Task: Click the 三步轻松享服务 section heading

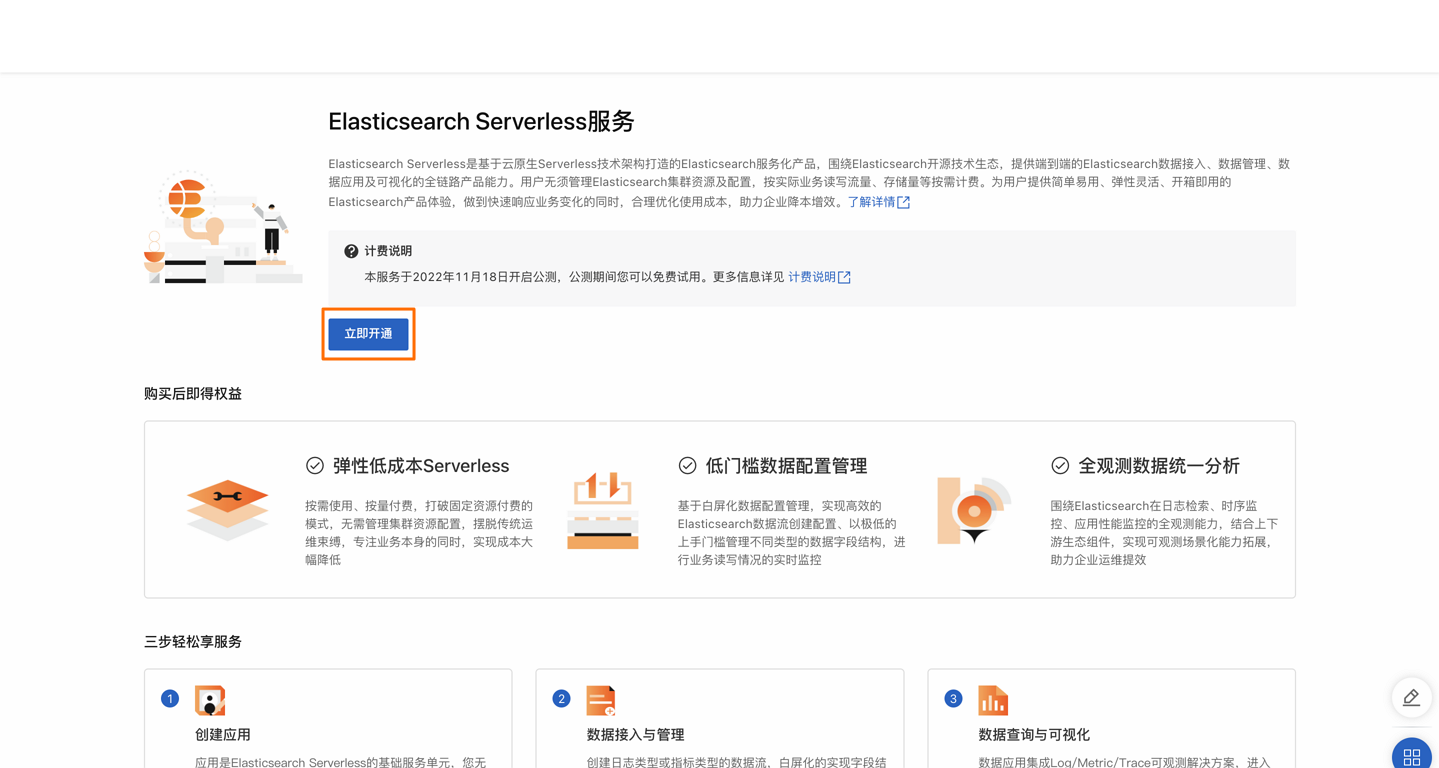Action: click(193, 642)
